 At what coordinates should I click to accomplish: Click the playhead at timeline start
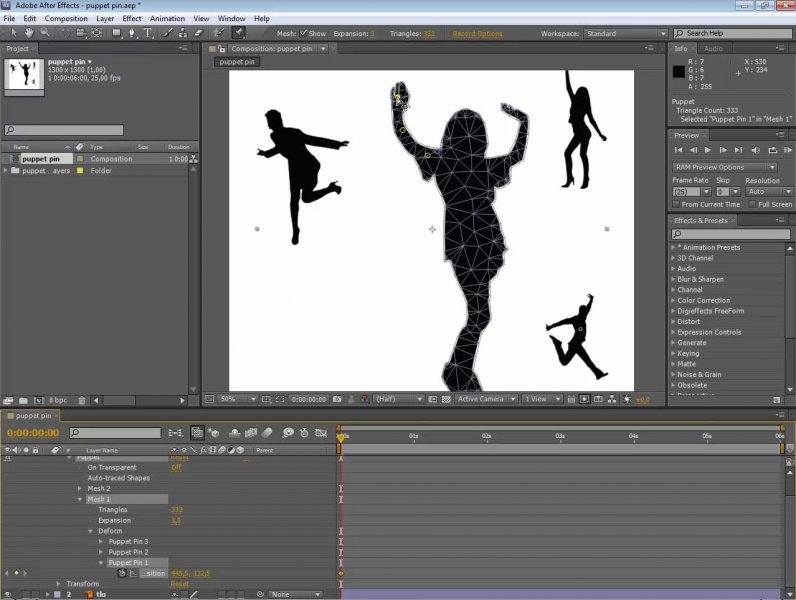click(340, 437)
